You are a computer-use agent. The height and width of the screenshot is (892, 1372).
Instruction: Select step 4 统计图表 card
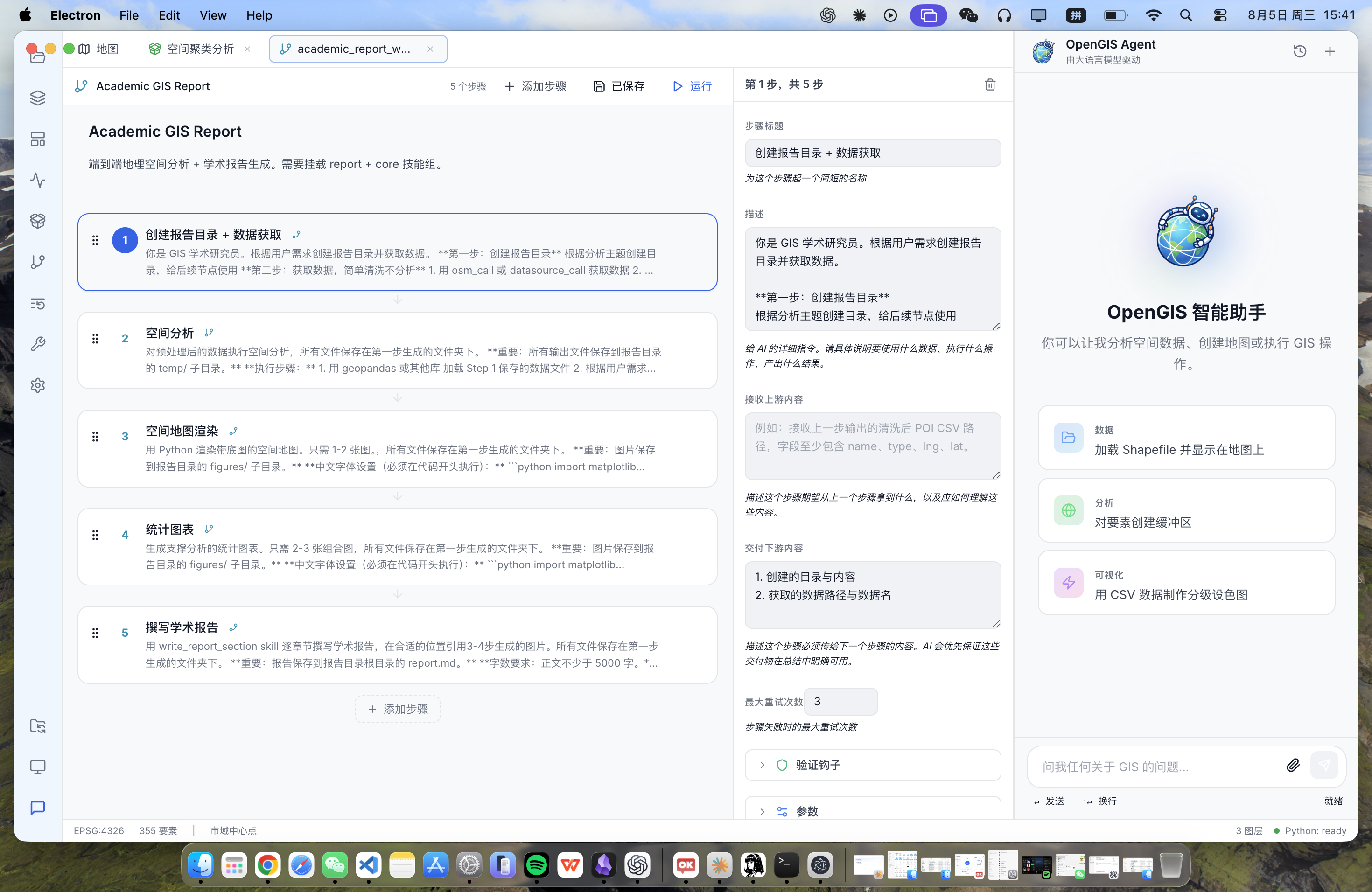[x=398, y=546]
